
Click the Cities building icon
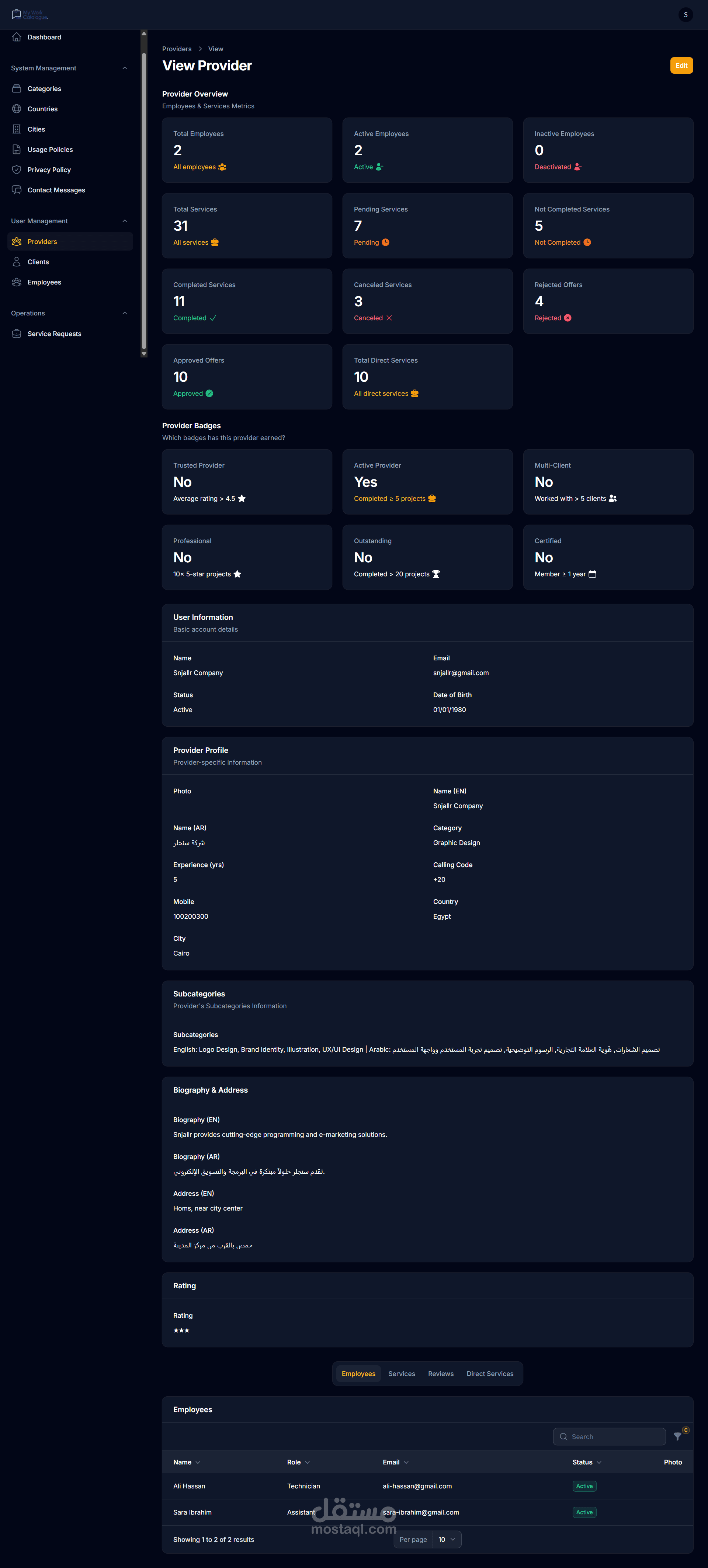click(17, 129)
